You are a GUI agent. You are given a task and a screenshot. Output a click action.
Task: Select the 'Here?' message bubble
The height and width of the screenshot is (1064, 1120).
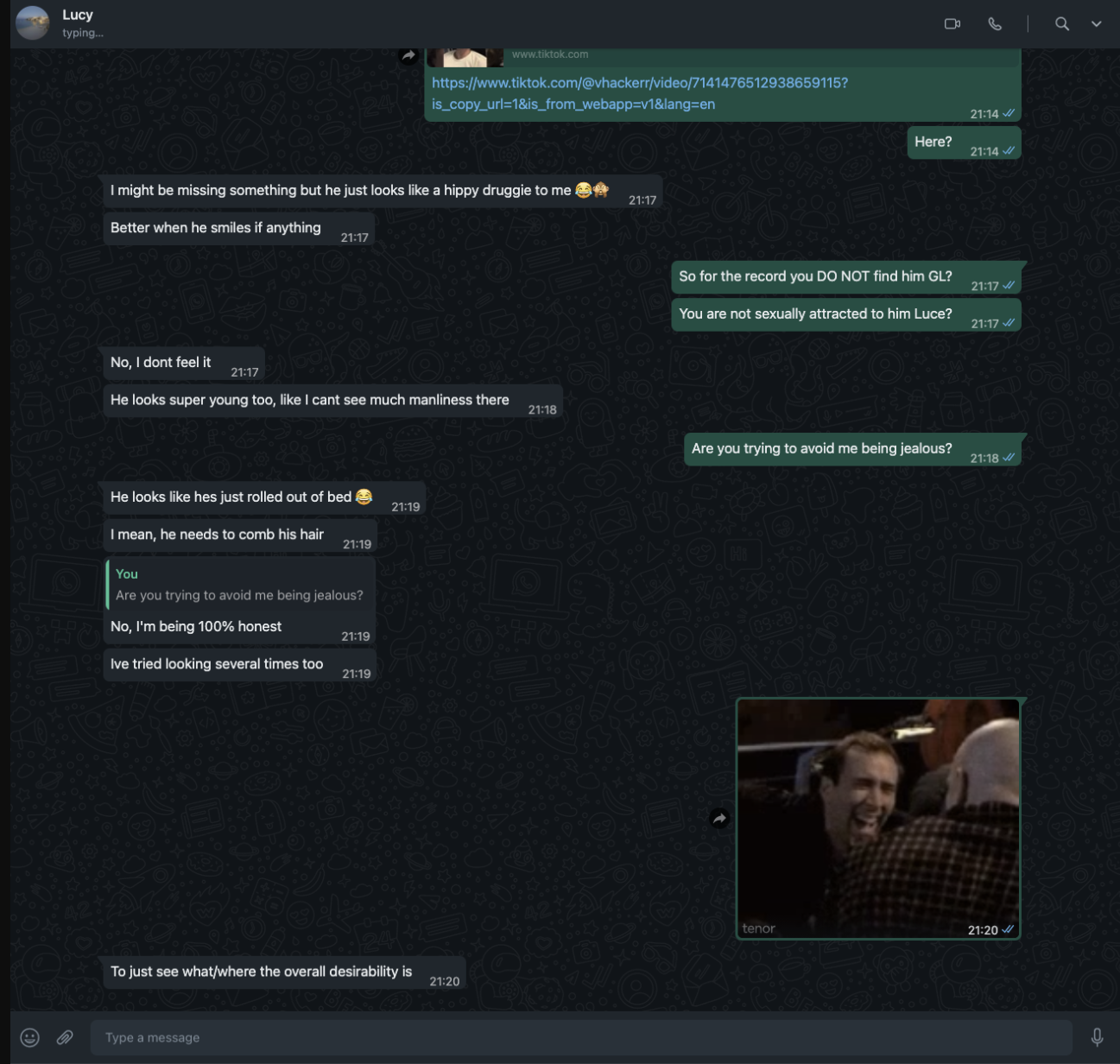click(x=933, y=142)
